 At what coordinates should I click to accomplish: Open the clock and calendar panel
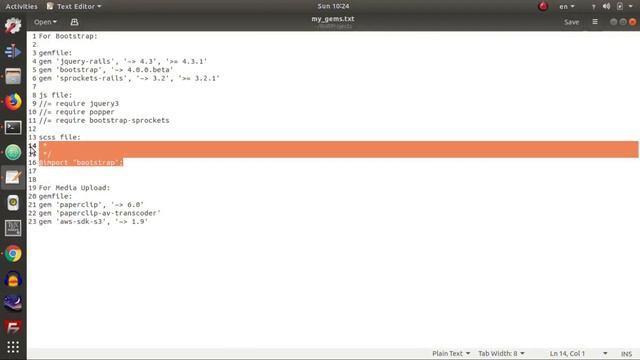[x=333, y=6]
